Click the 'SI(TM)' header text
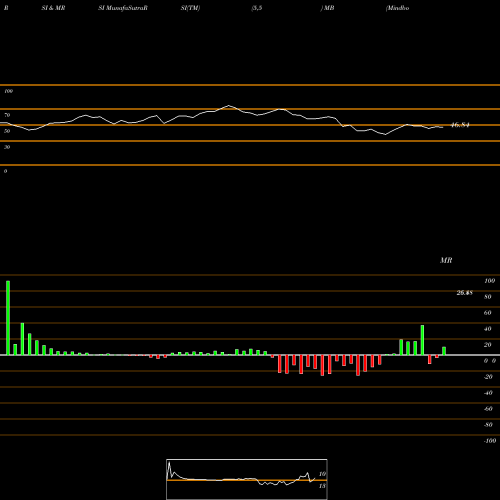Viewport: 500px width, 500px height. (190, 8)
